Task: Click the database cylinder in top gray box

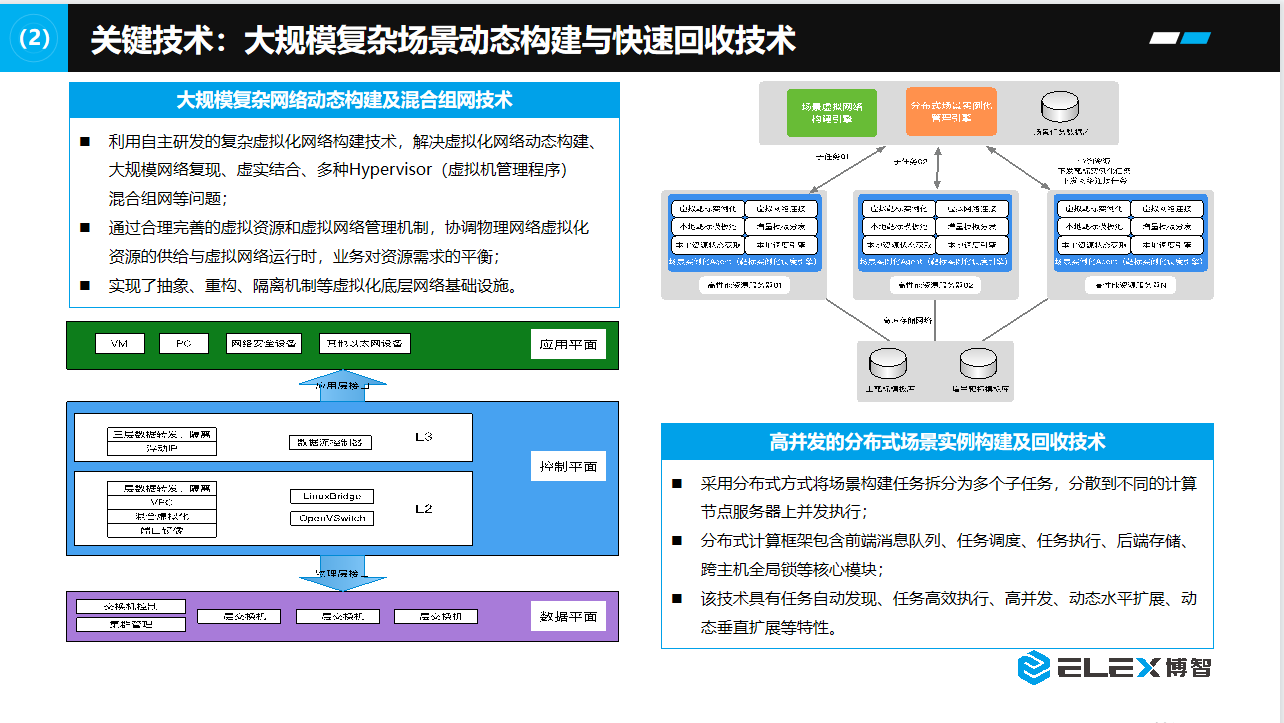Action: click(1059, 105)
